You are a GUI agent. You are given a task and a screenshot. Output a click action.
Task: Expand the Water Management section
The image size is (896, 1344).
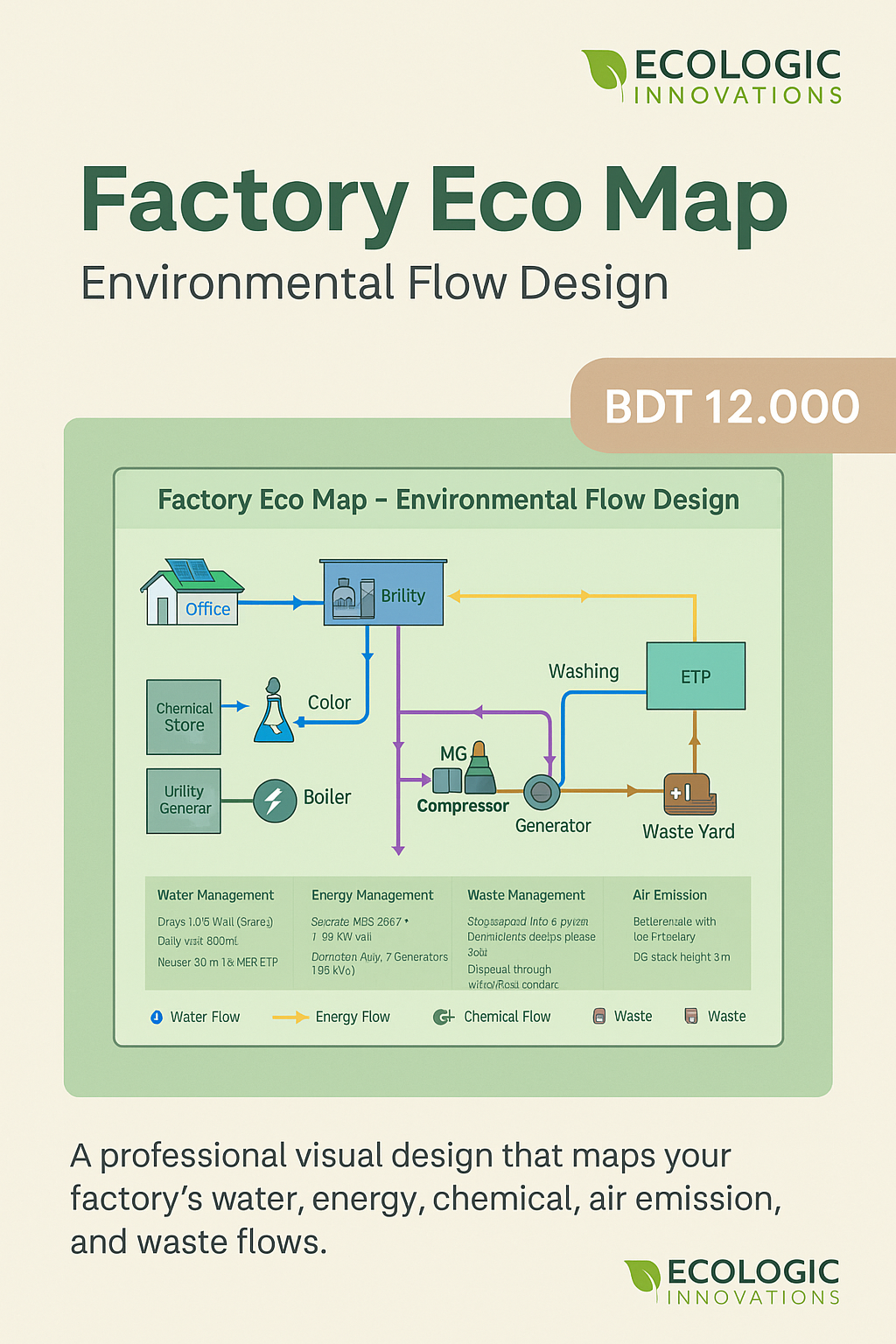[215, 895]
